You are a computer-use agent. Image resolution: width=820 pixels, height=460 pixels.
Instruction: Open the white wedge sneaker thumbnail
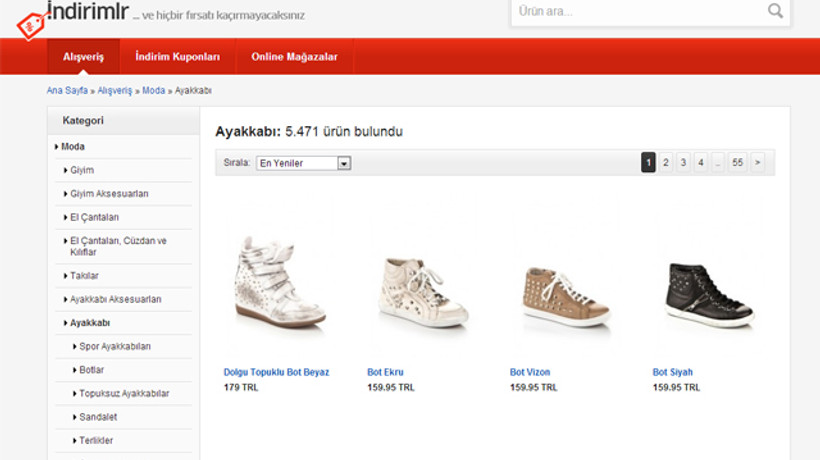pos(279,284)
